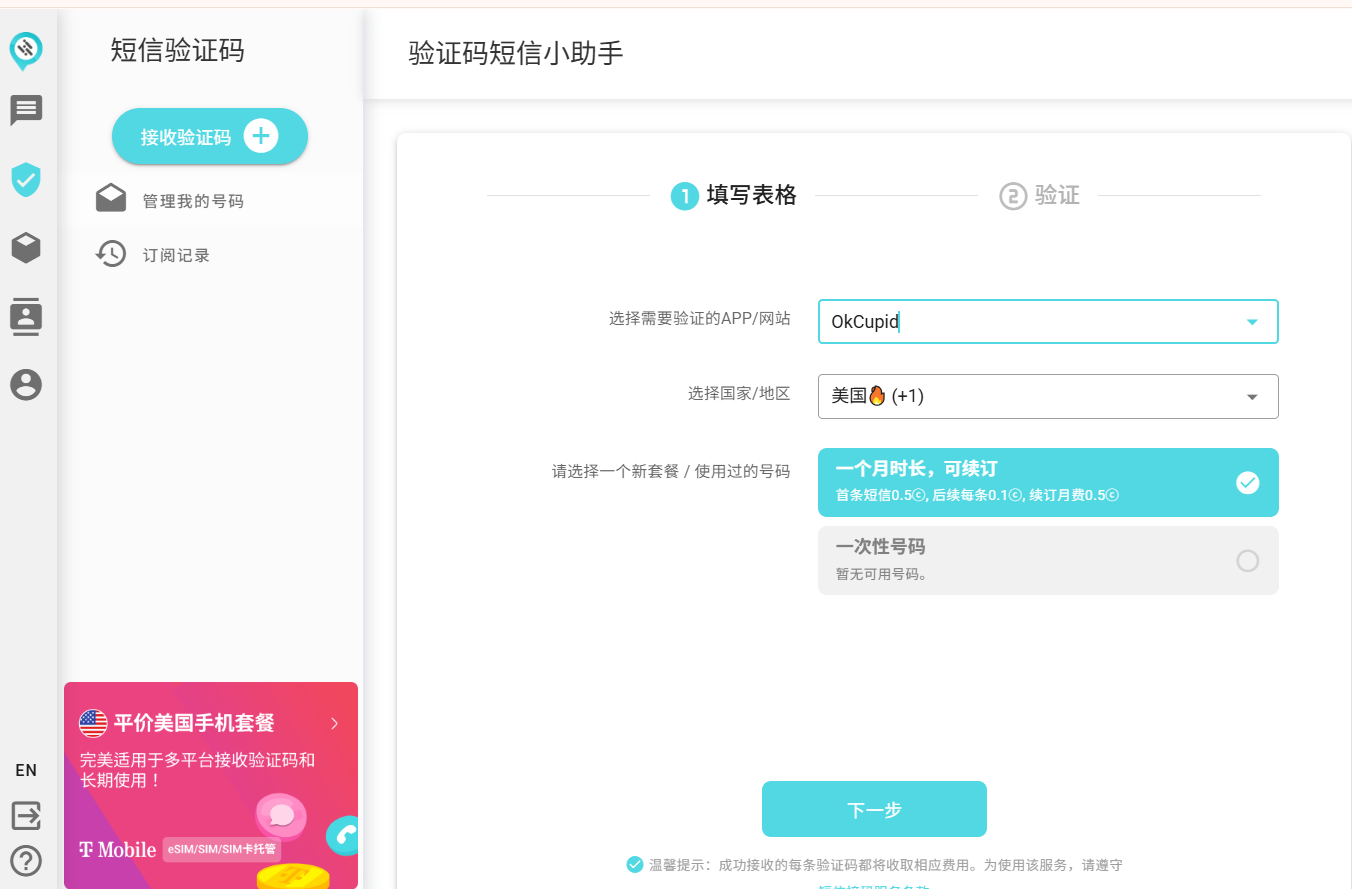Click the US flag icon on promo banner

pos(93,722)
